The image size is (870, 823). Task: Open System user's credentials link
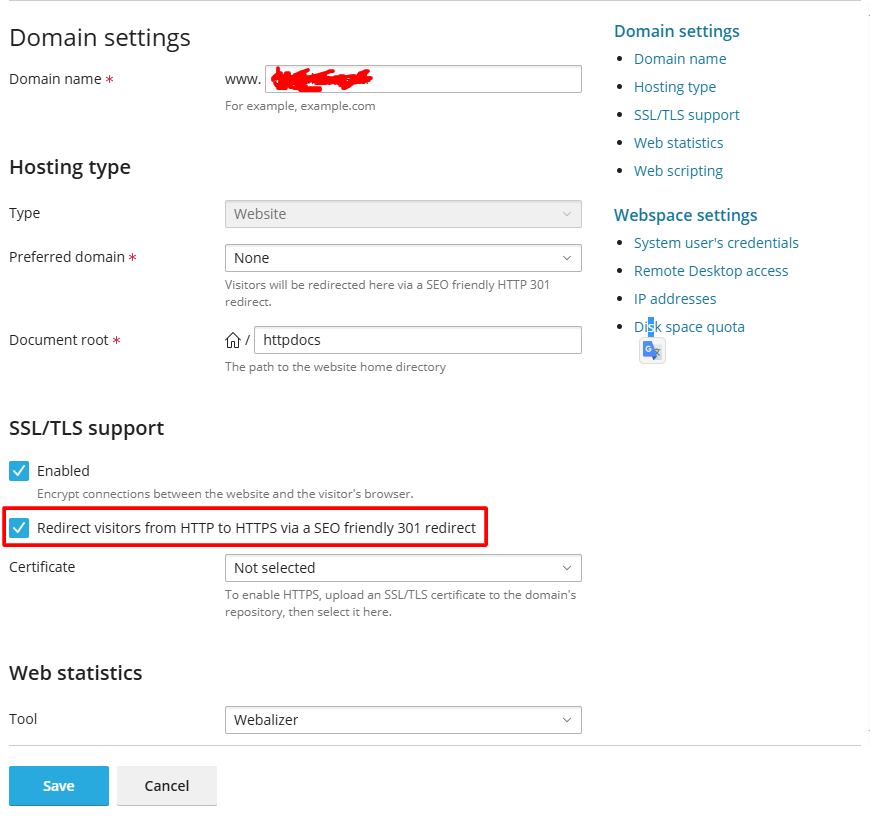(x=716, y=243)
